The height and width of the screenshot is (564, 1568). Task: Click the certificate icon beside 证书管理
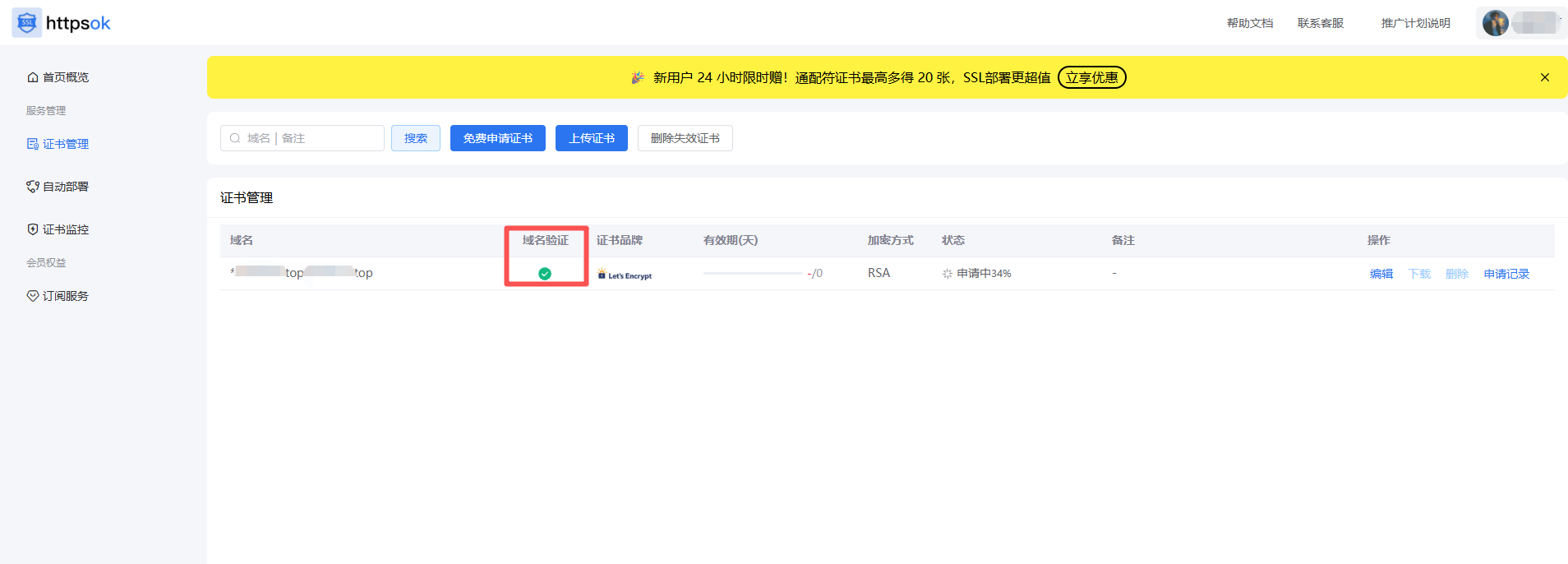click(33, 144)
